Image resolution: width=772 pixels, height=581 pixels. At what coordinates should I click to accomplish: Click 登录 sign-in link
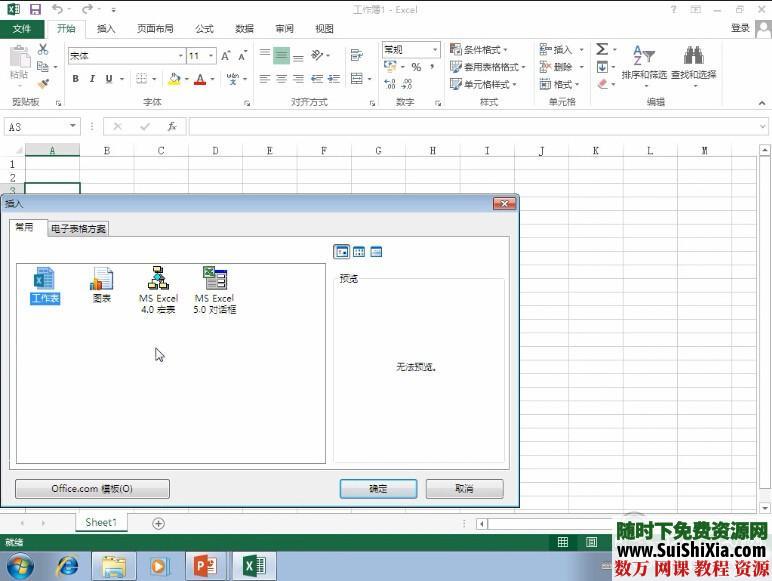click(x=740, y=28)
